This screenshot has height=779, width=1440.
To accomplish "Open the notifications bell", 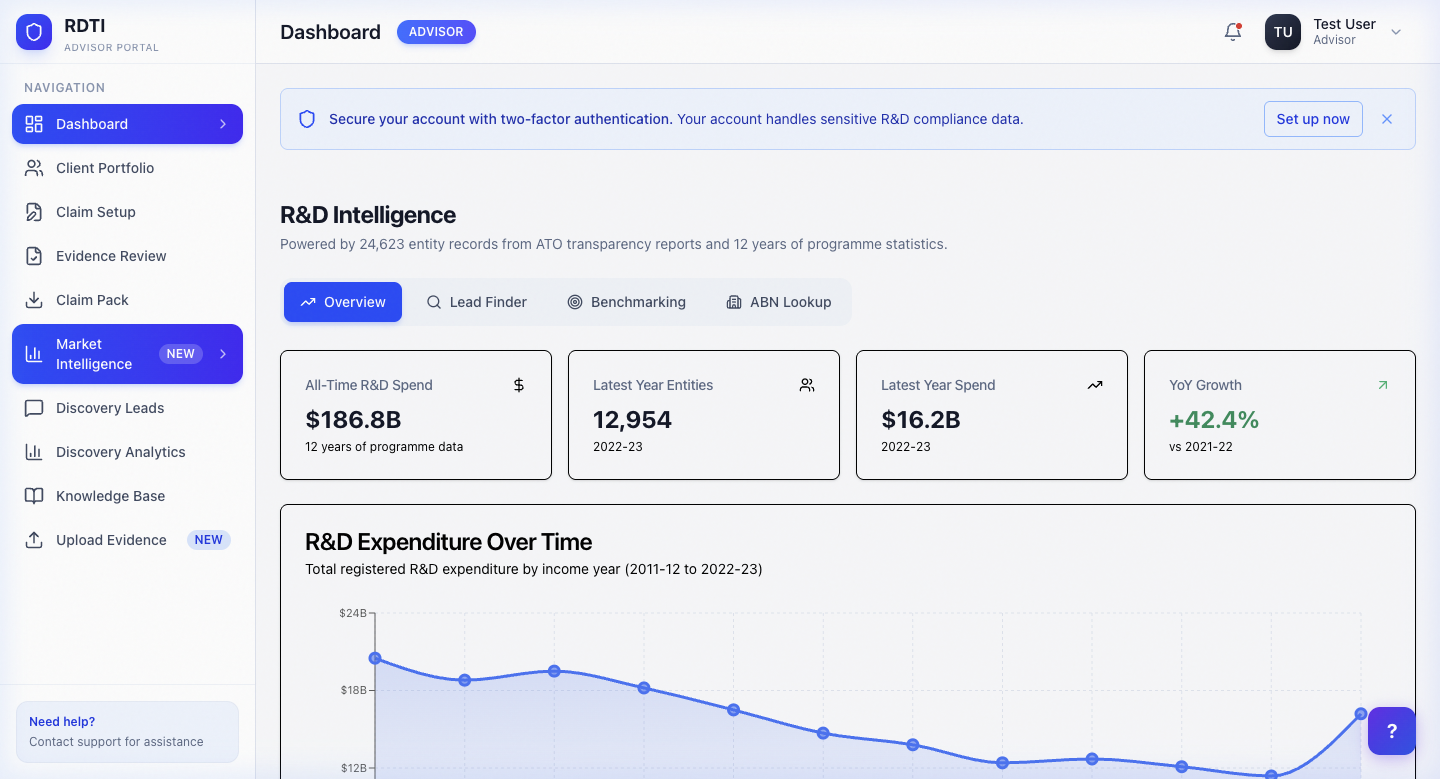I will [1233, 32].
